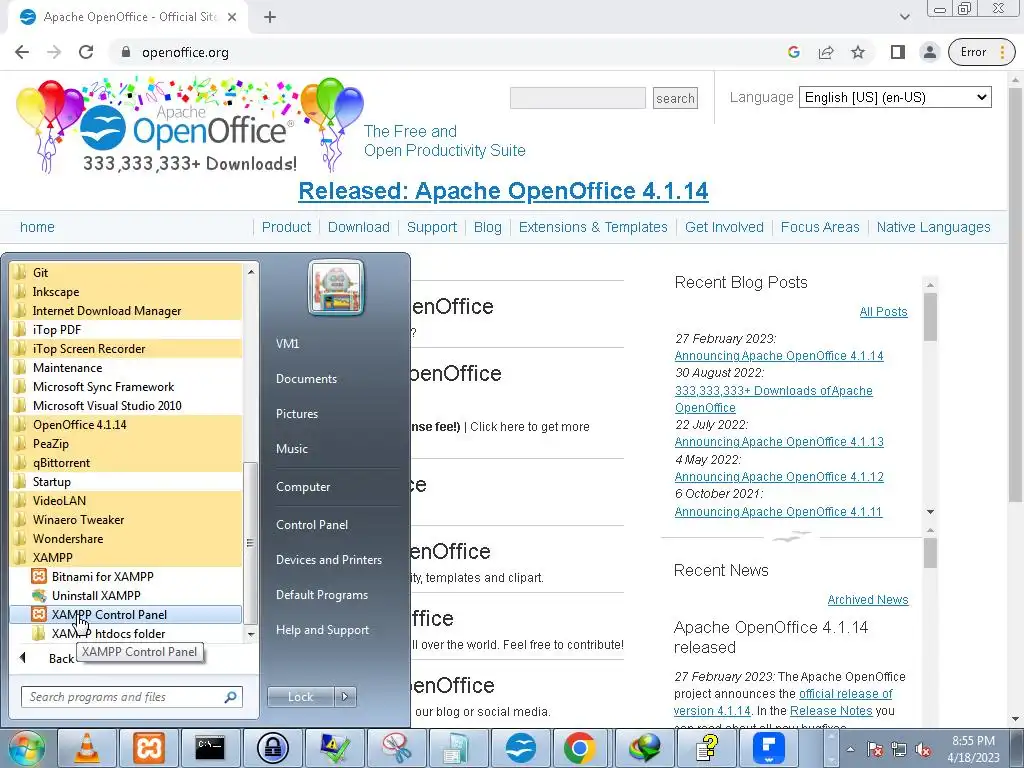Screen dimensions: 1024x768
Task: Go back with browser back arrow
Action: tap(22, 52)
